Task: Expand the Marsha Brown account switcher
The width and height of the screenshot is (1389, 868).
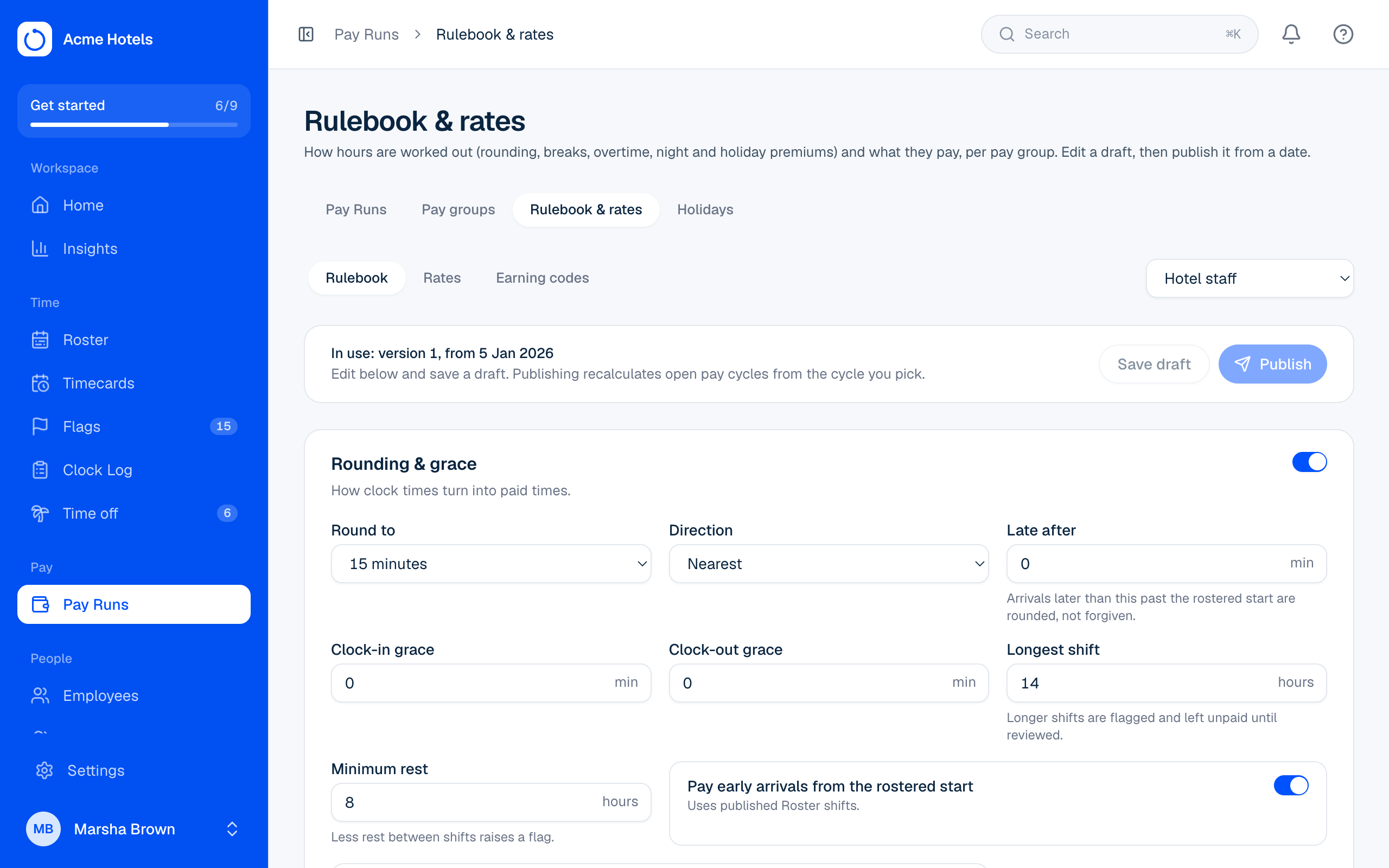Action: point(232,829)
